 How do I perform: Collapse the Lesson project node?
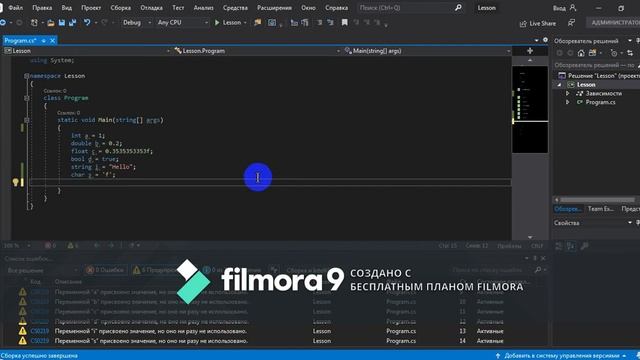(560, 85)
